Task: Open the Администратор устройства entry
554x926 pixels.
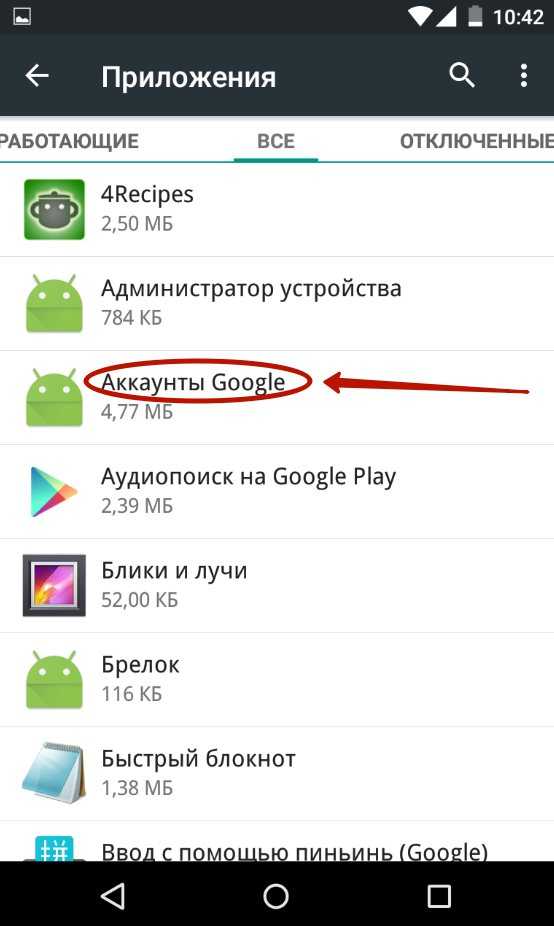Action: point(277,304)
